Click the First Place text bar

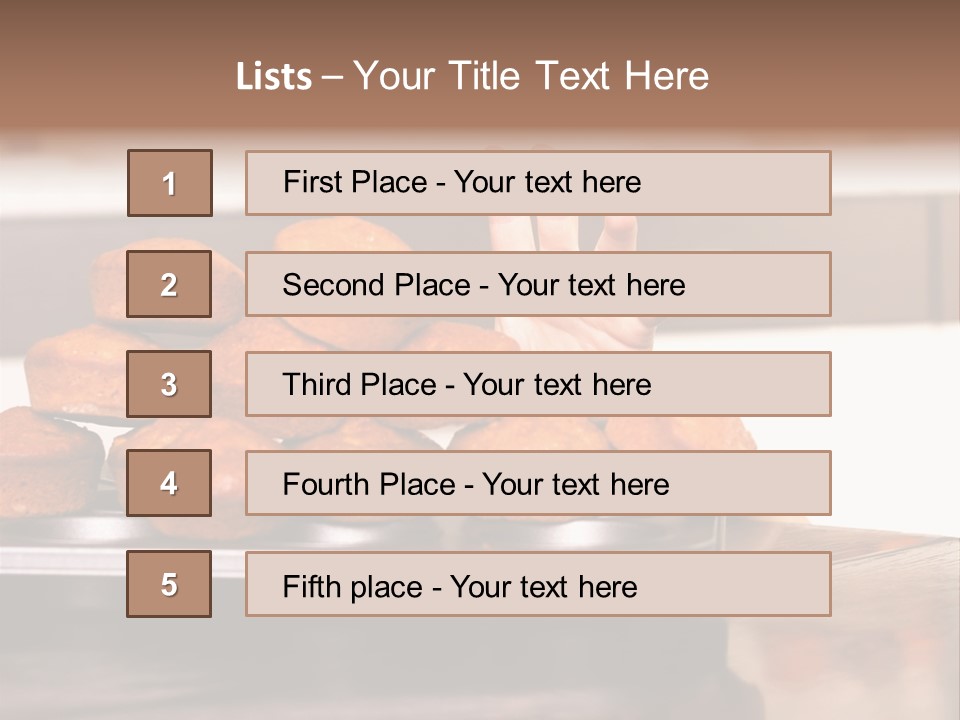tap(538, 183)
